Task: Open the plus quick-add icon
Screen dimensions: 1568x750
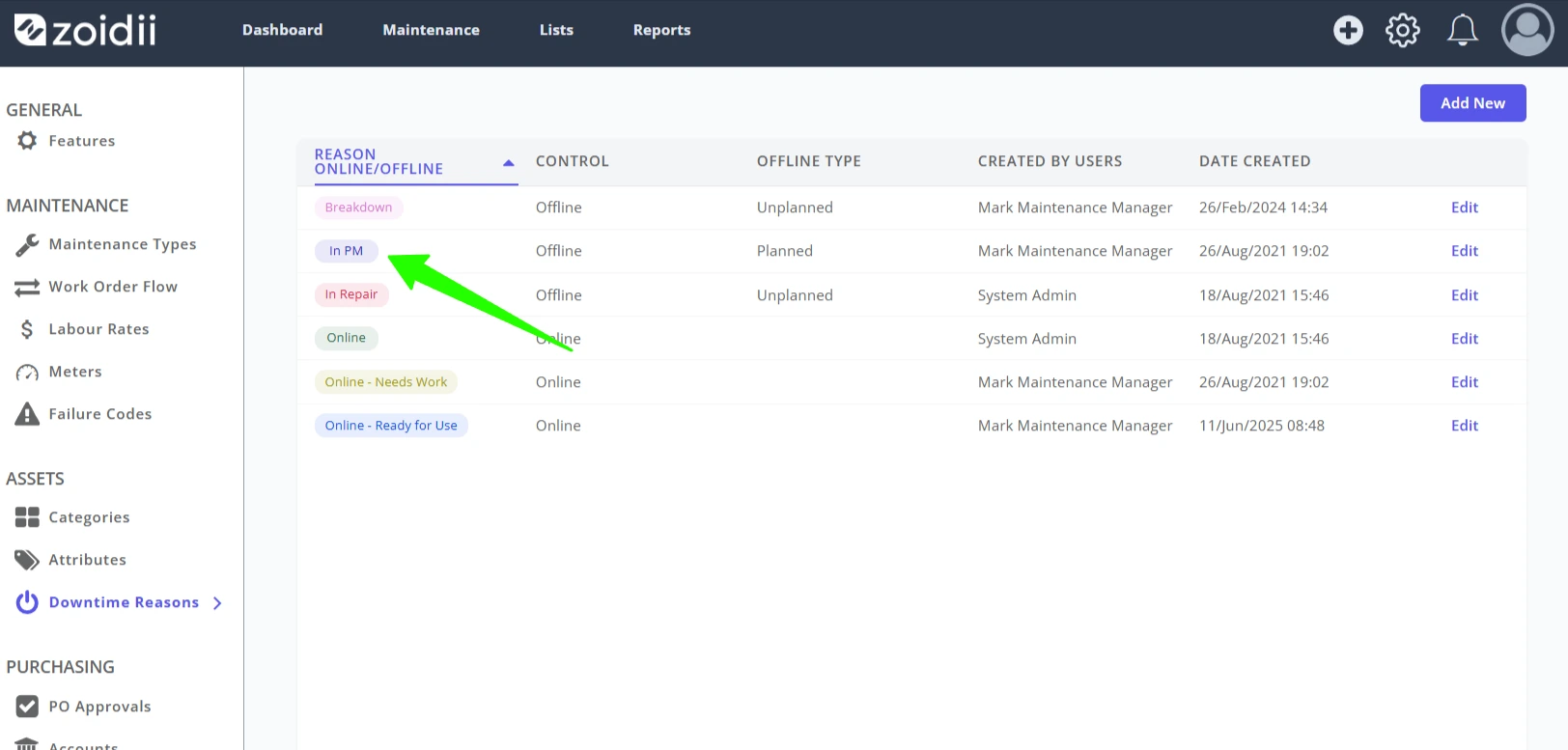Action: 1348,30
